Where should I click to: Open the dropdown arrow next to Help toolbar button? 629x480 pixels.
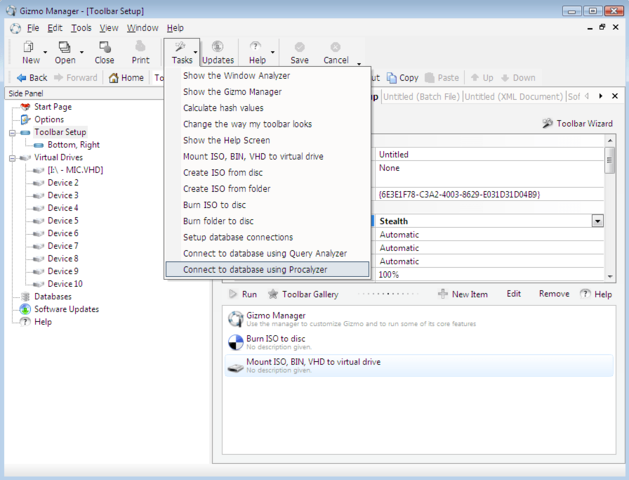coord(273,52)
